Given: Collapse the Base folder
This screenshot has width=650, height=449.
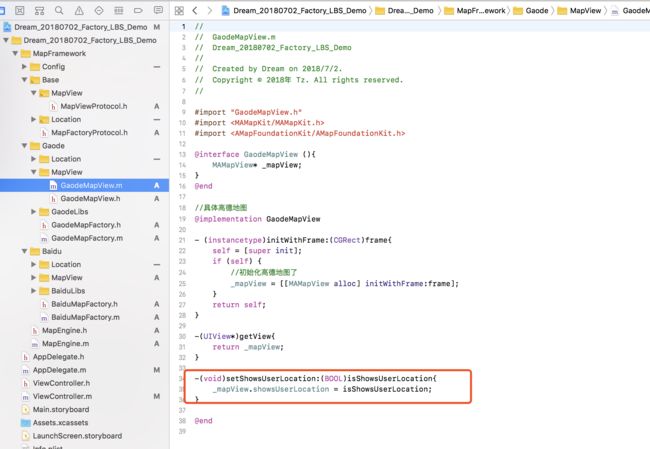Looking at the screenshot, I should click(24, 80).
